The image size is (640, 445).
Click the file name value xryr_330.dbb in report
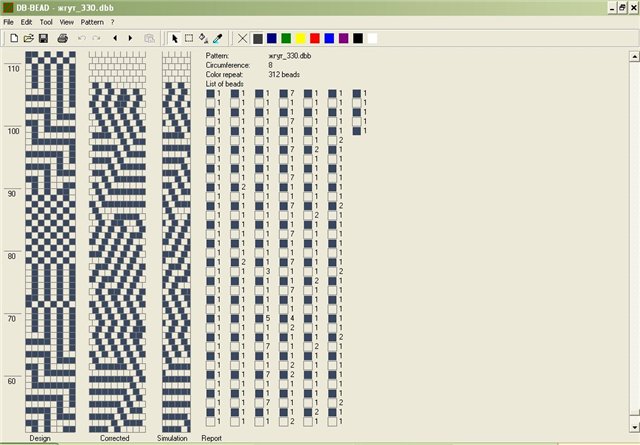pyautogui.click(x=290, y=56)
